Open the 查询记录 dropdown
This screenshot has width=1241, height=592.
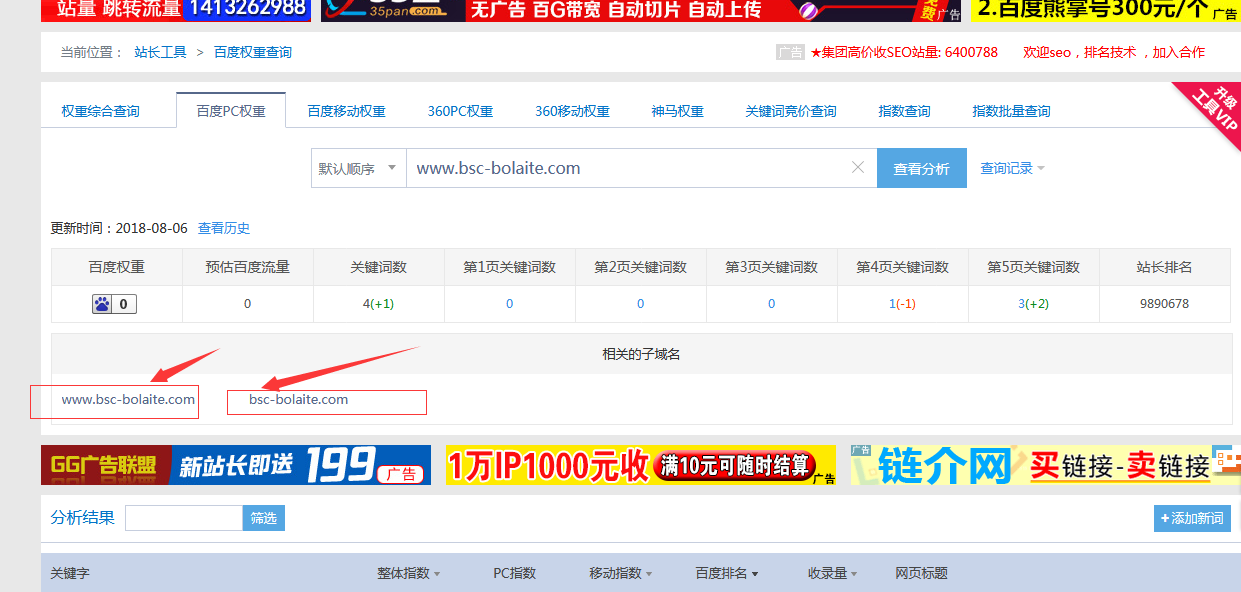click(x=1012, y=168)
